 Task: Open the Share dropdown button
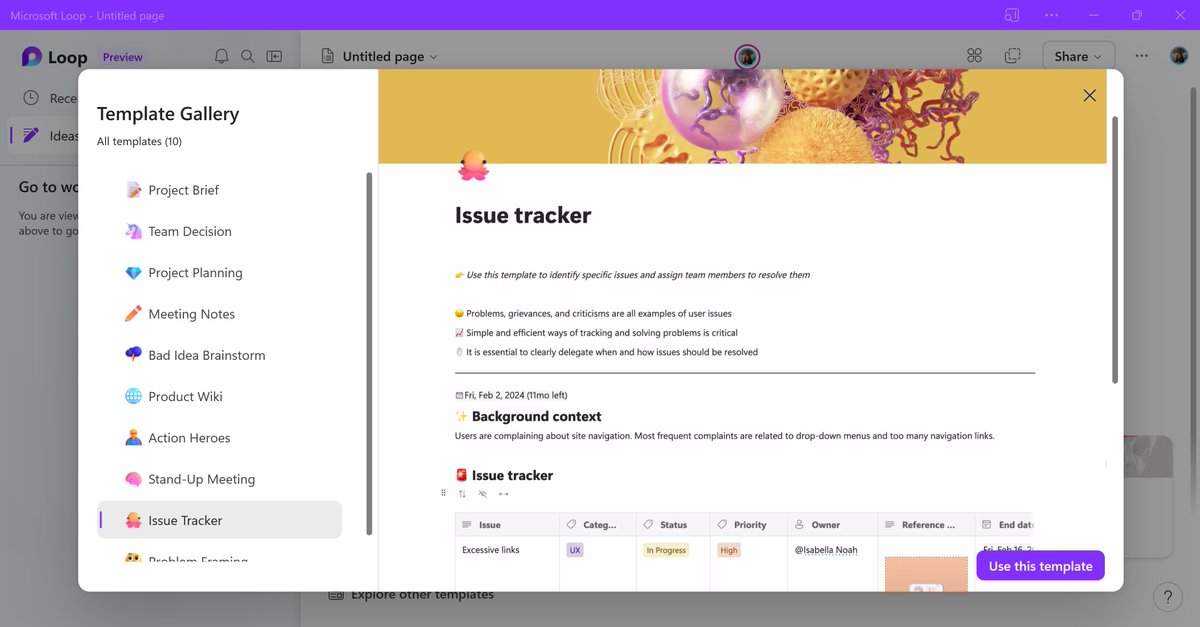point(1078,56)
